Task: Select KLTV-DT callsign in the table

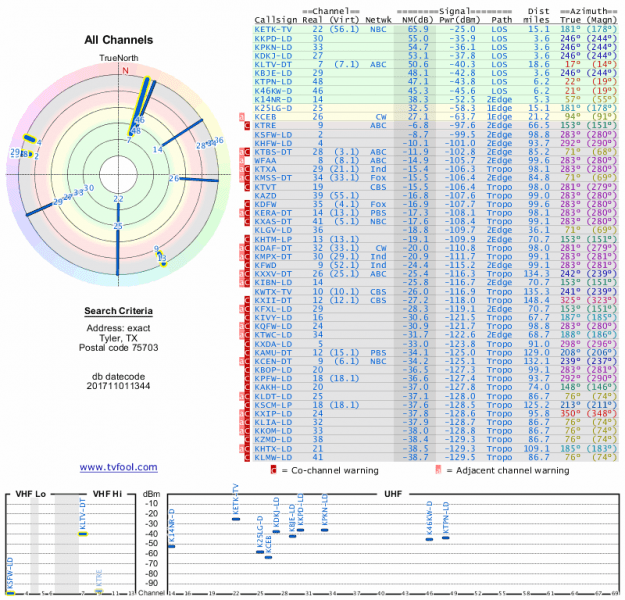Action: [273, 65]
